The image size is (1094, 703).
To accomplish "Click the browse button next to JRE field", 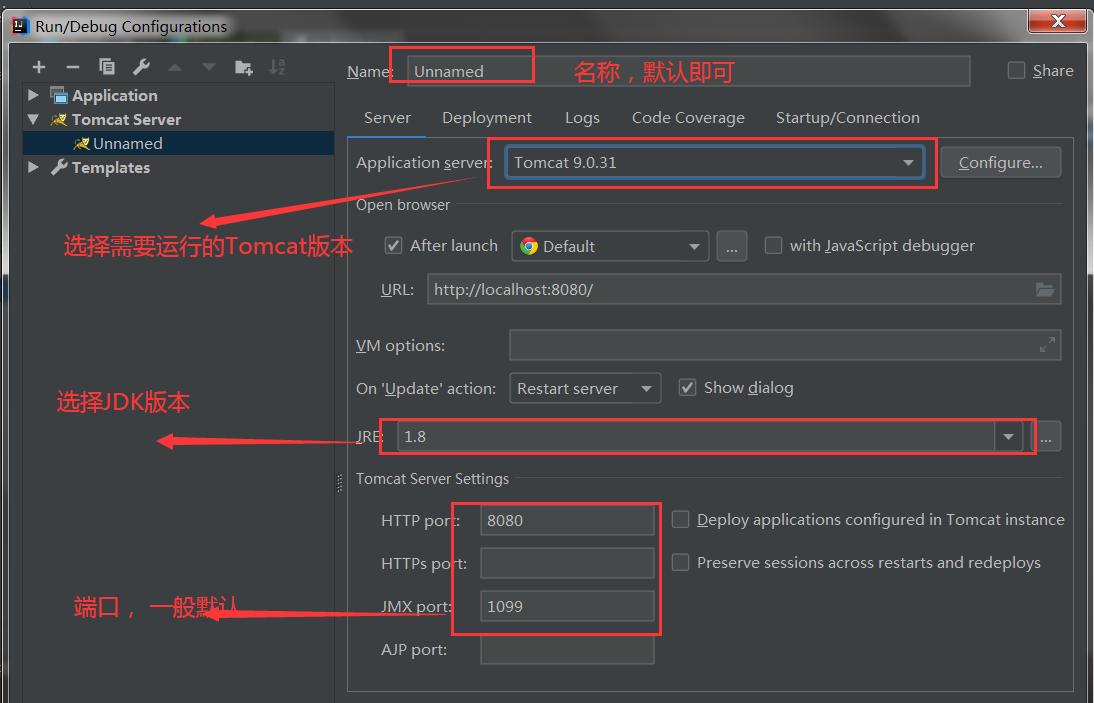I will click(x=1046, y=437).
